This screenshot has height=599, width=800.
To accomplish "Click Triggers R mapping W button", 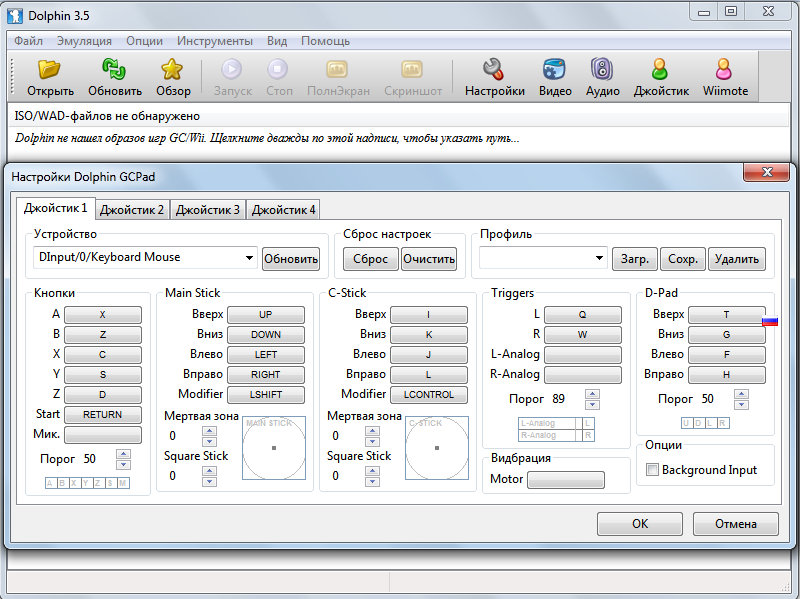I will (583, 335).
